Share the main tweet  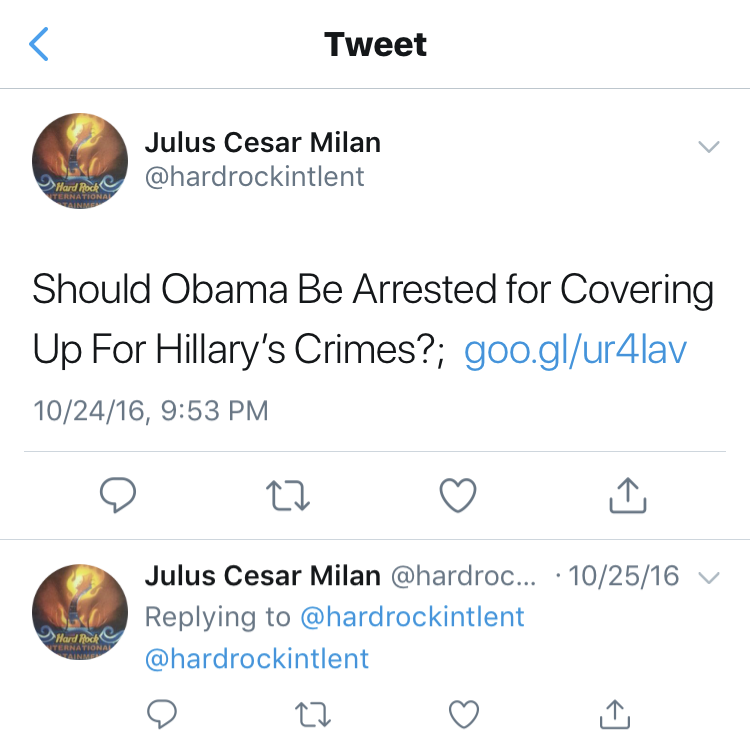(628, 495)
